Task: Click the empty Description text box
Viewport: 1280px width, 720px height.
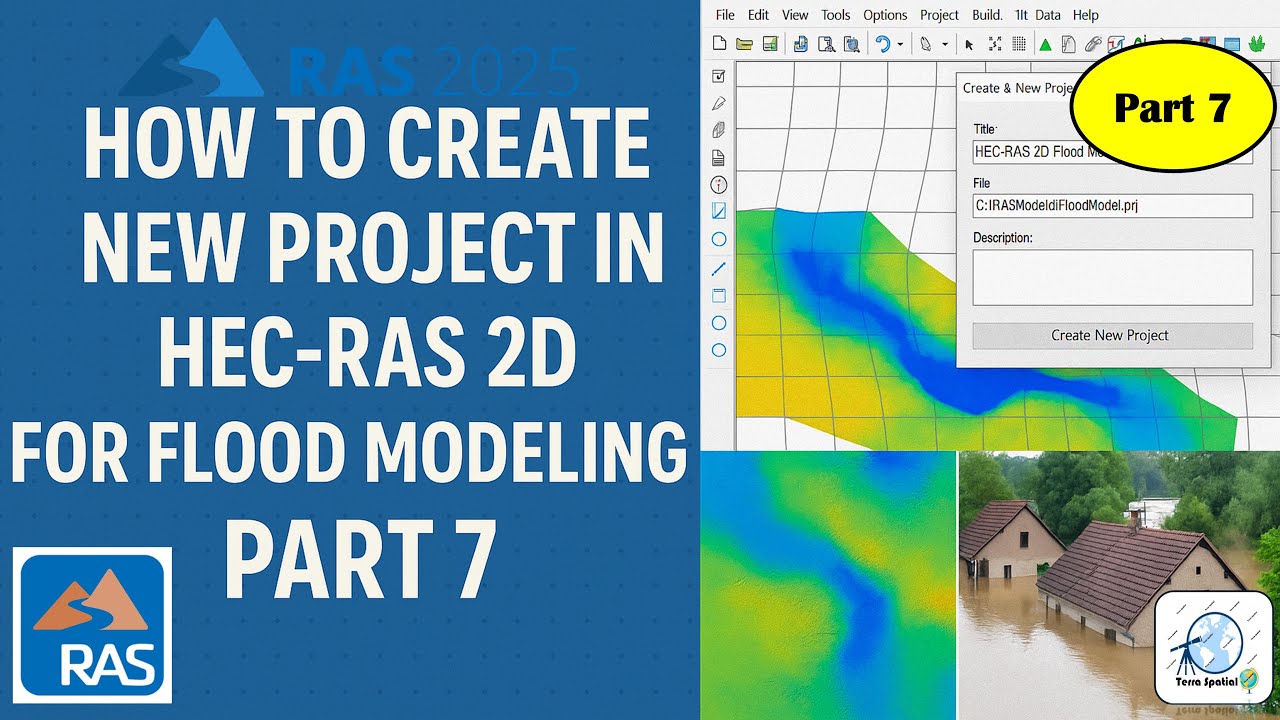Action: coord(1112,277)
